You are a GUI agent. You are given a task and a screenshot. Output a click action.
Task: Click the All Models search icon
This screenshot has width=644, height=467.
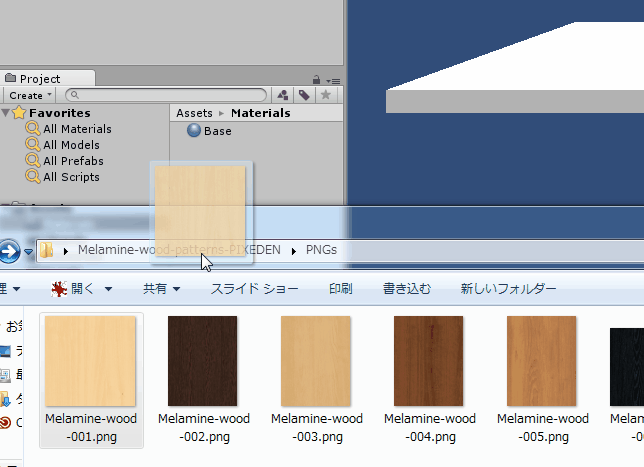pyautogui.click(x=33, y=145)
